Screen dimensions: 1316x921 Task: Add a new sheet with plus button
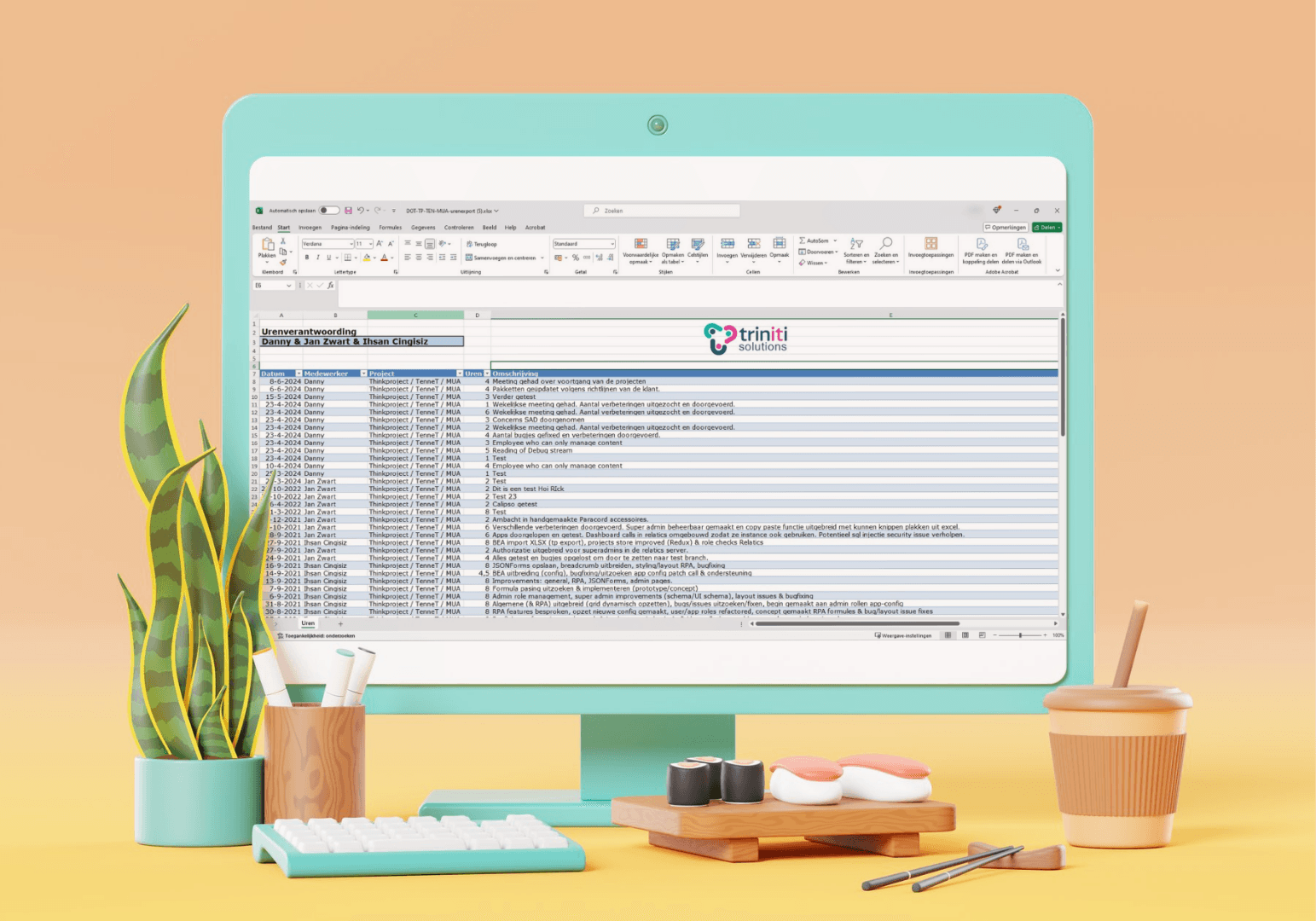[x=340, y=624]
